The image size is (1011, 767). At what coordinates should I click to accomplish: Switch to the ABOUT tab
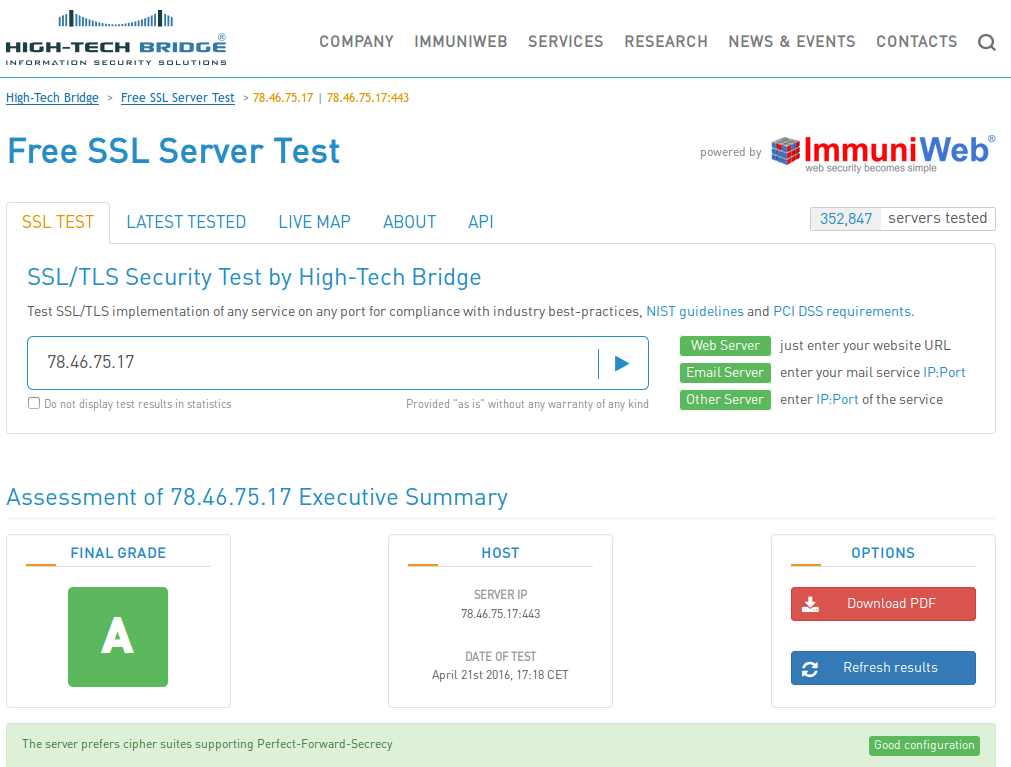[409, 222]
